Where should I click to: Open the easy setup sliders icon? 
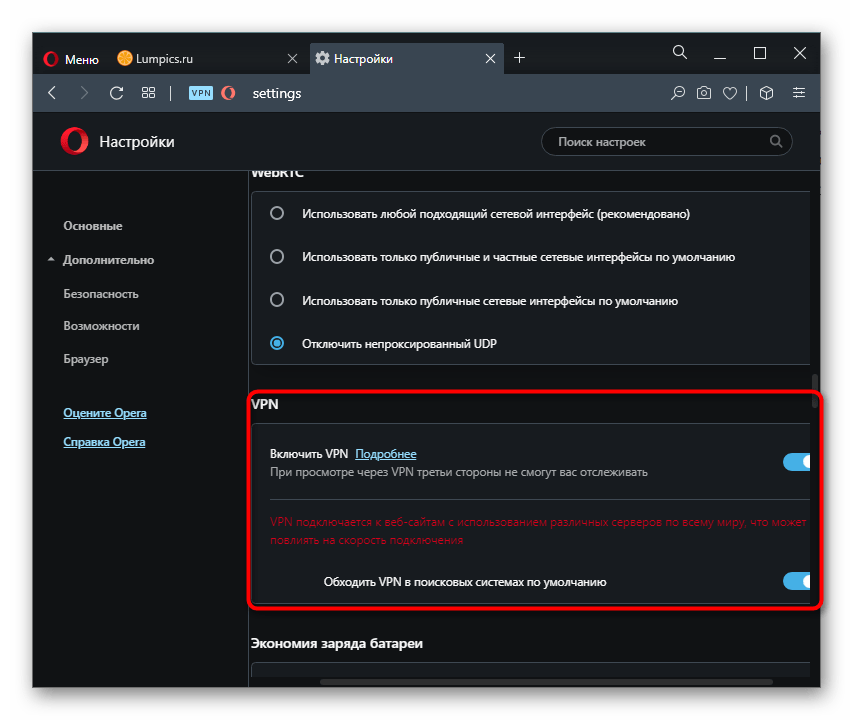click(798, 93)
